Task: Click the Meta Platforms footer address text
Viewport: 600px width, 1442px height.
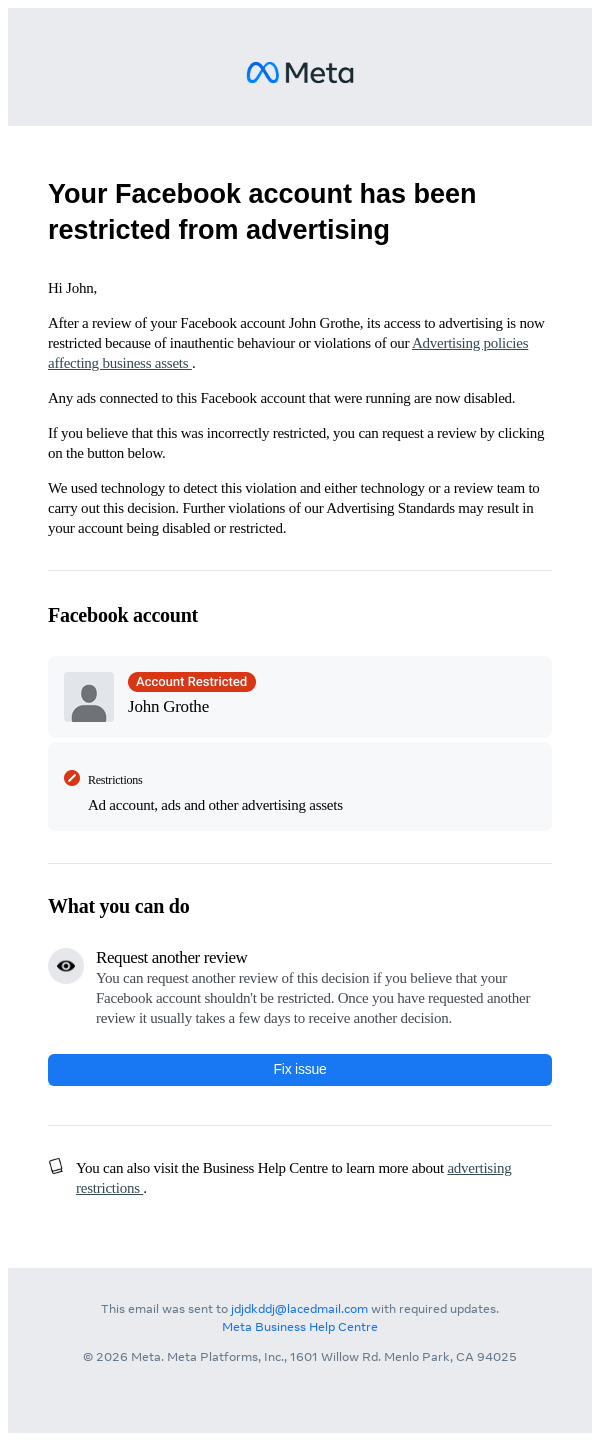Action: pyautogui.click(x=300, y=1357)
